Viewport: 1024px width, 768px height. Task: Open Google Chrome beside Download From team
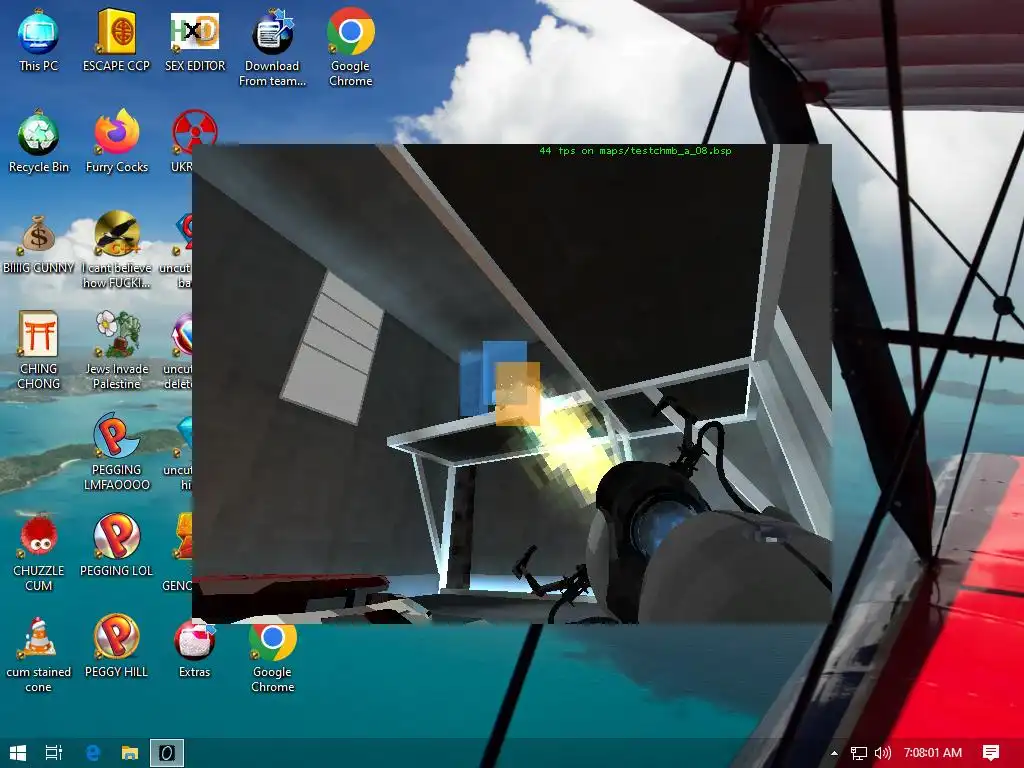351,48
